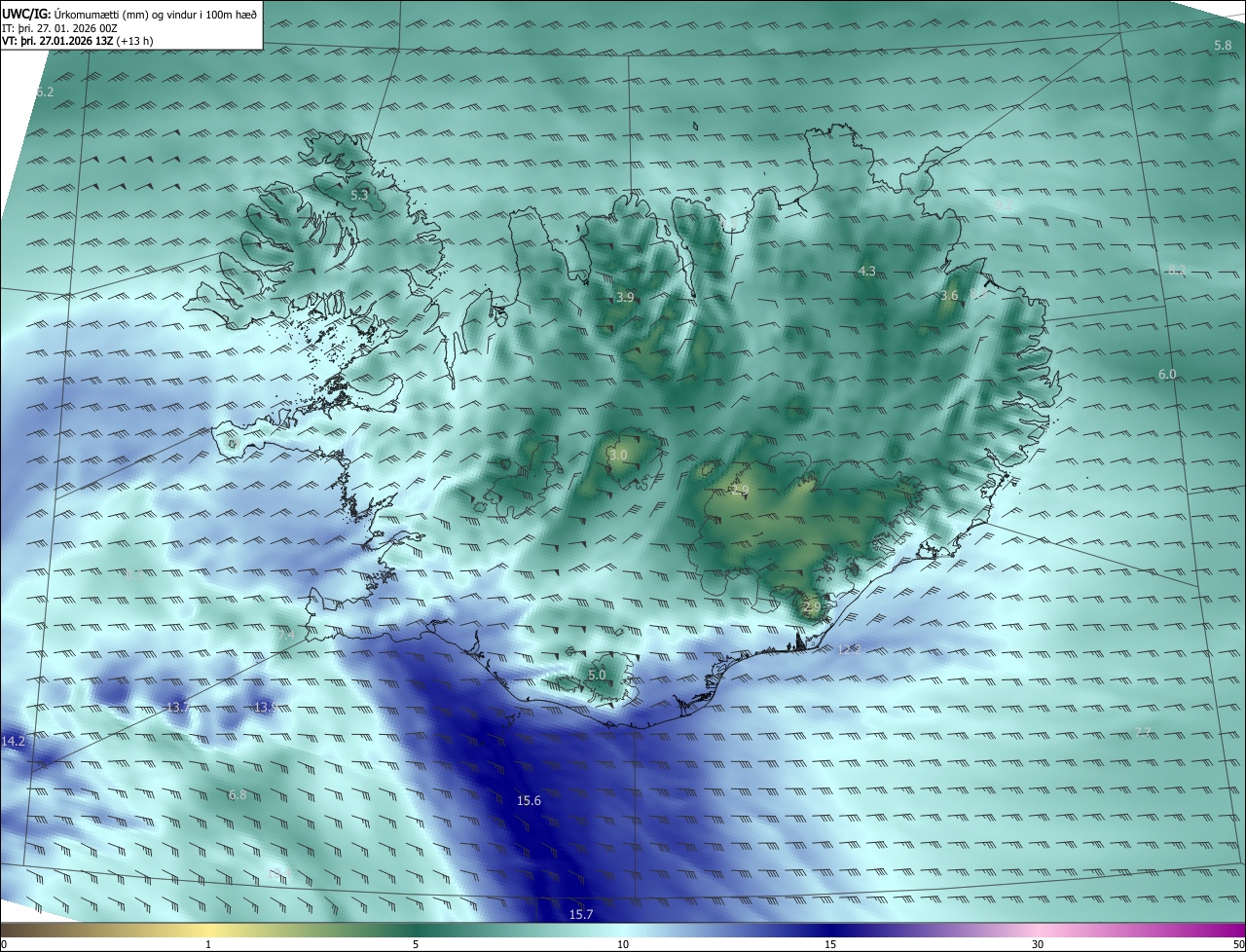Click the 8.2 value off the east coast

click(1177, 270)
